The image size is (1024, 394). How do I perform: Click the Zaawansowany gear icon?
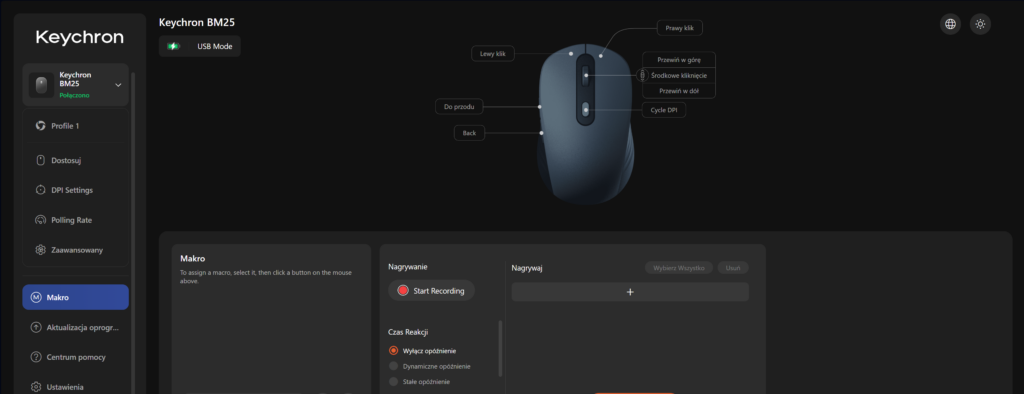pyautogui.click(x=40, y=250)
